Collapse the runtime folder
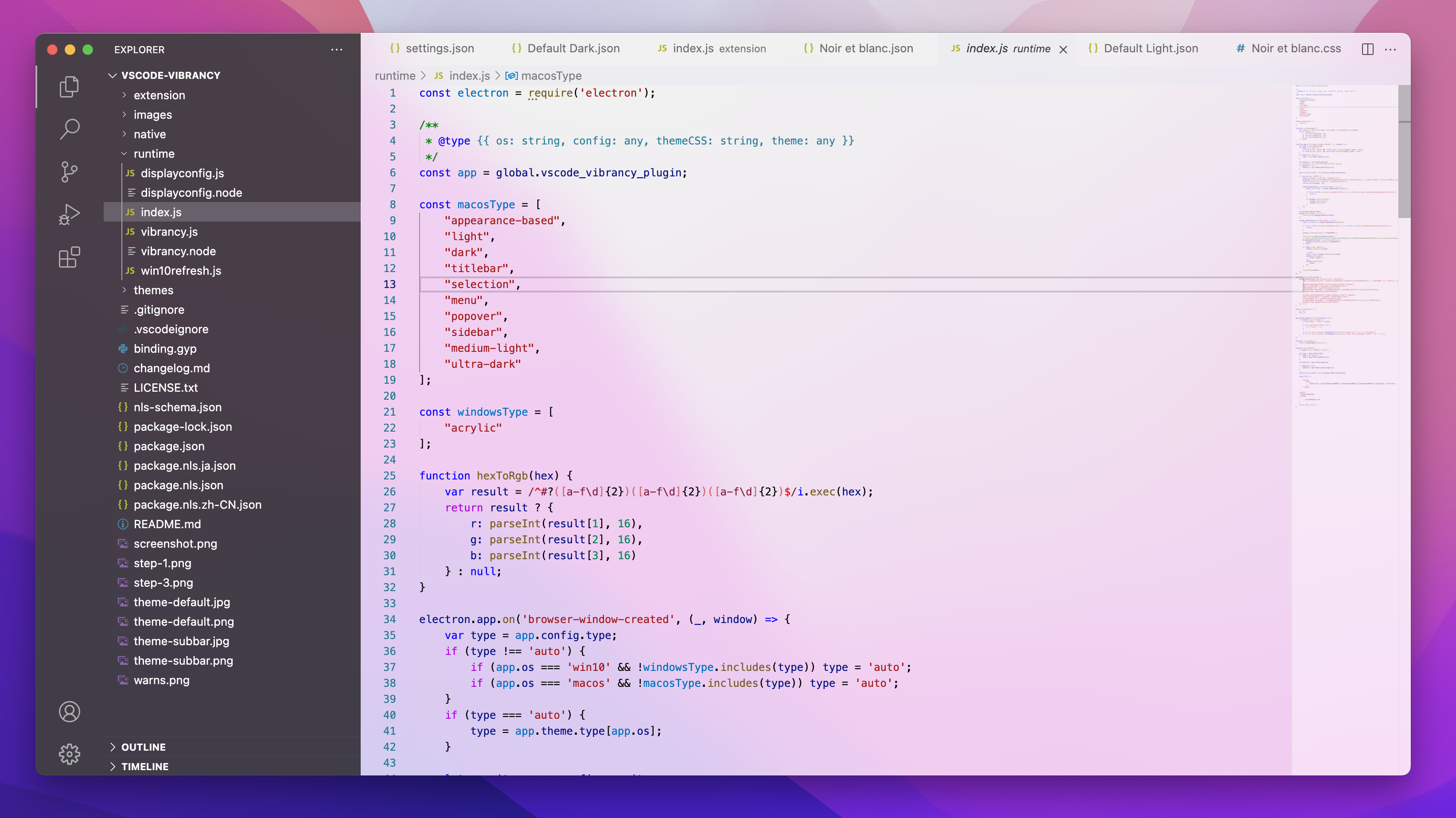The width and height of the screenshot is (1456, 818). (x=154, y=154)
